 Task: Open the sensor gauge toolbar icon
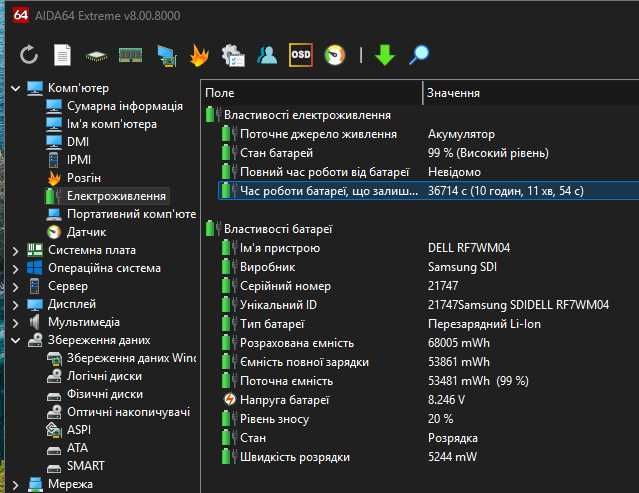click(x=335, y=55)
